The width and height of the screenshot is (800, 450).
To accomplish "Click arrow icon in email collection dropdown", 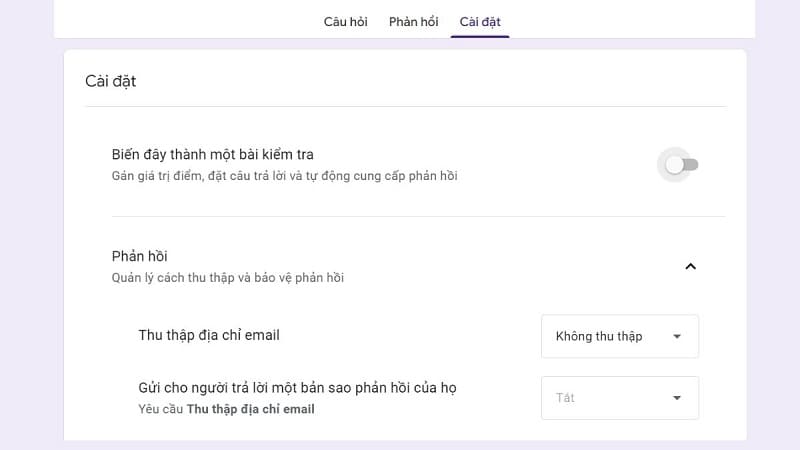I will (x=677, y=336).
